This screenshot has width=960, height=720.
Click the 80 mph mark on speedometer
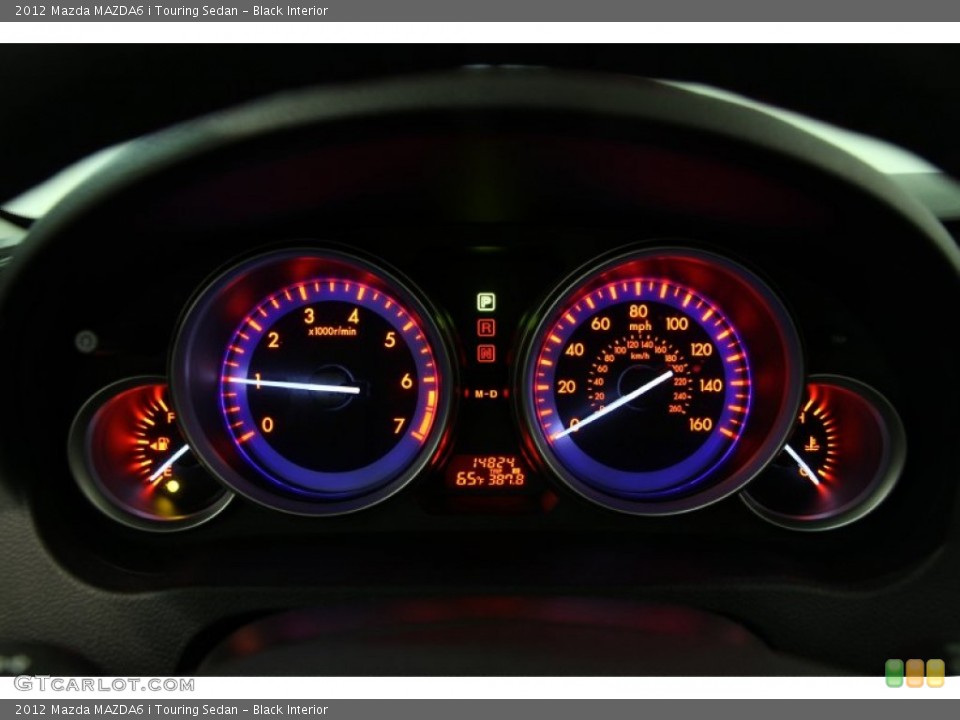638,311
